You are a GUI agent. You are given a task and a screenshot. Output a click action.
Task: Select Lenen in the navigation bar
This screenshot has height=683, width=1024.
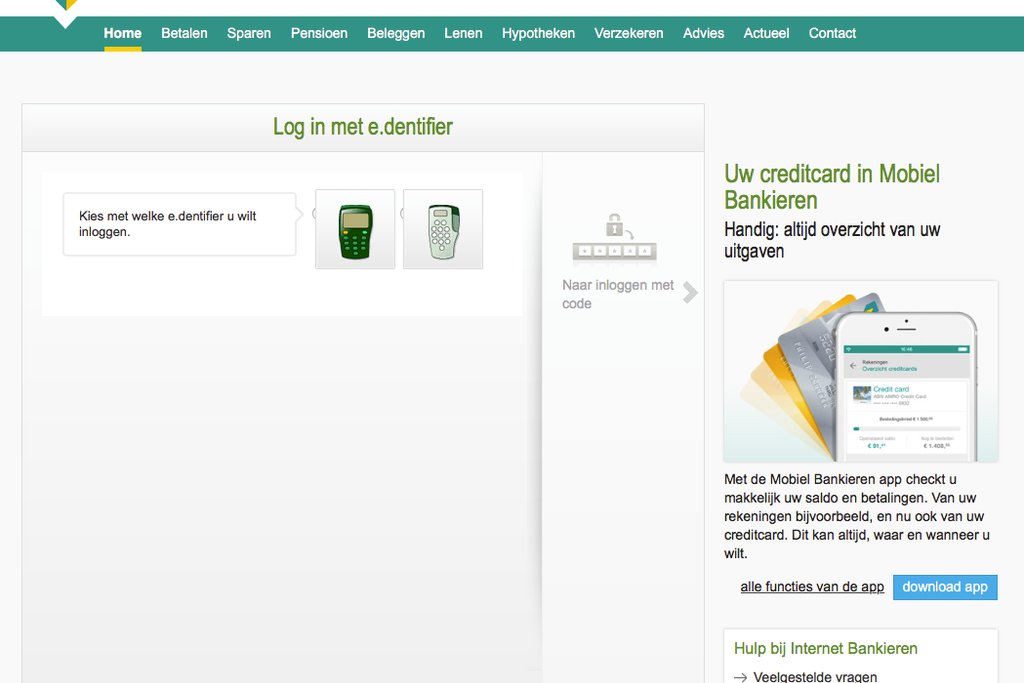tap(463, 33)
